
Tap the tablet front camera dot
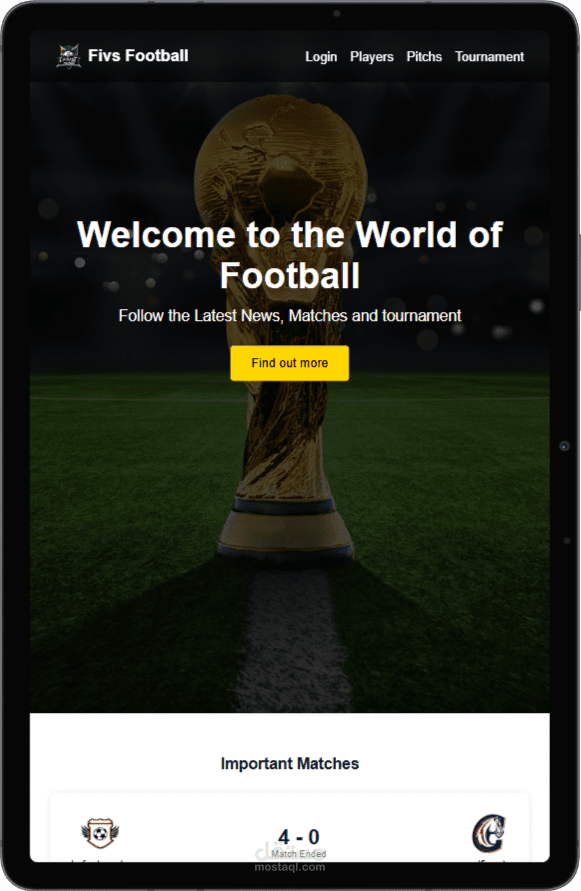pos(337,13)
